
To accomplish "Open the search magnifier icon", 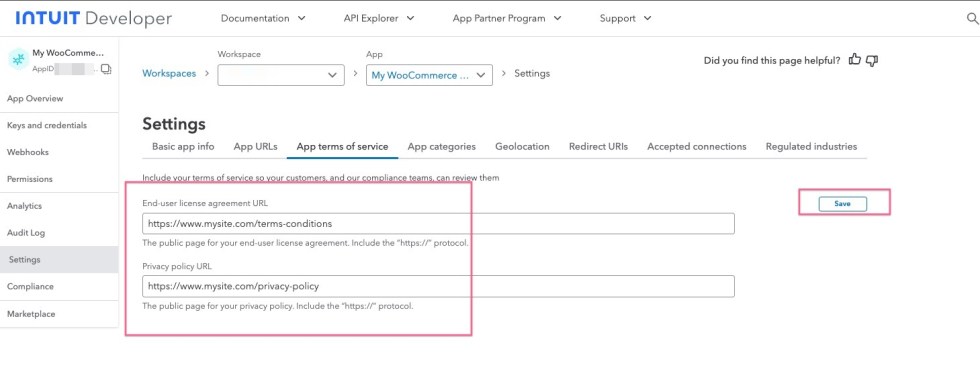I will (973, 19).
